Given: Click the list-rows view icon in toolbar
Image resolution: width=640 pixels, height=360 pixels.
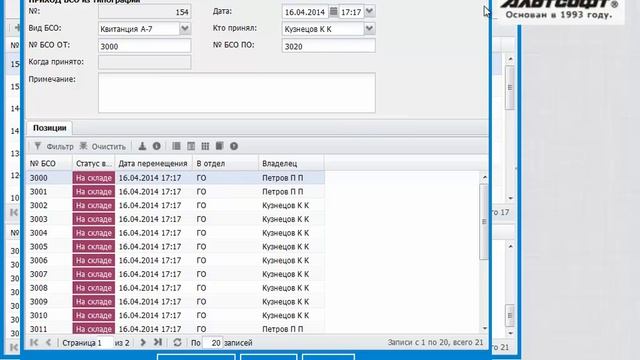Looking at the screenshot, I should pyautogui.click(x=176, y=146).
